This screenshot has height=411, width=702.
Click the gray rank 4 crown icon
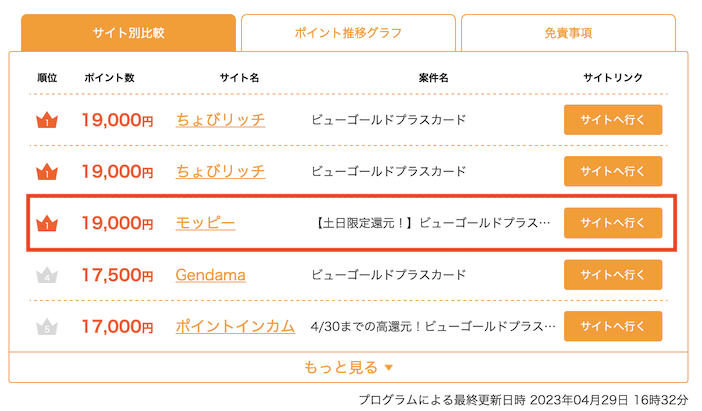[x=47, y=275]
